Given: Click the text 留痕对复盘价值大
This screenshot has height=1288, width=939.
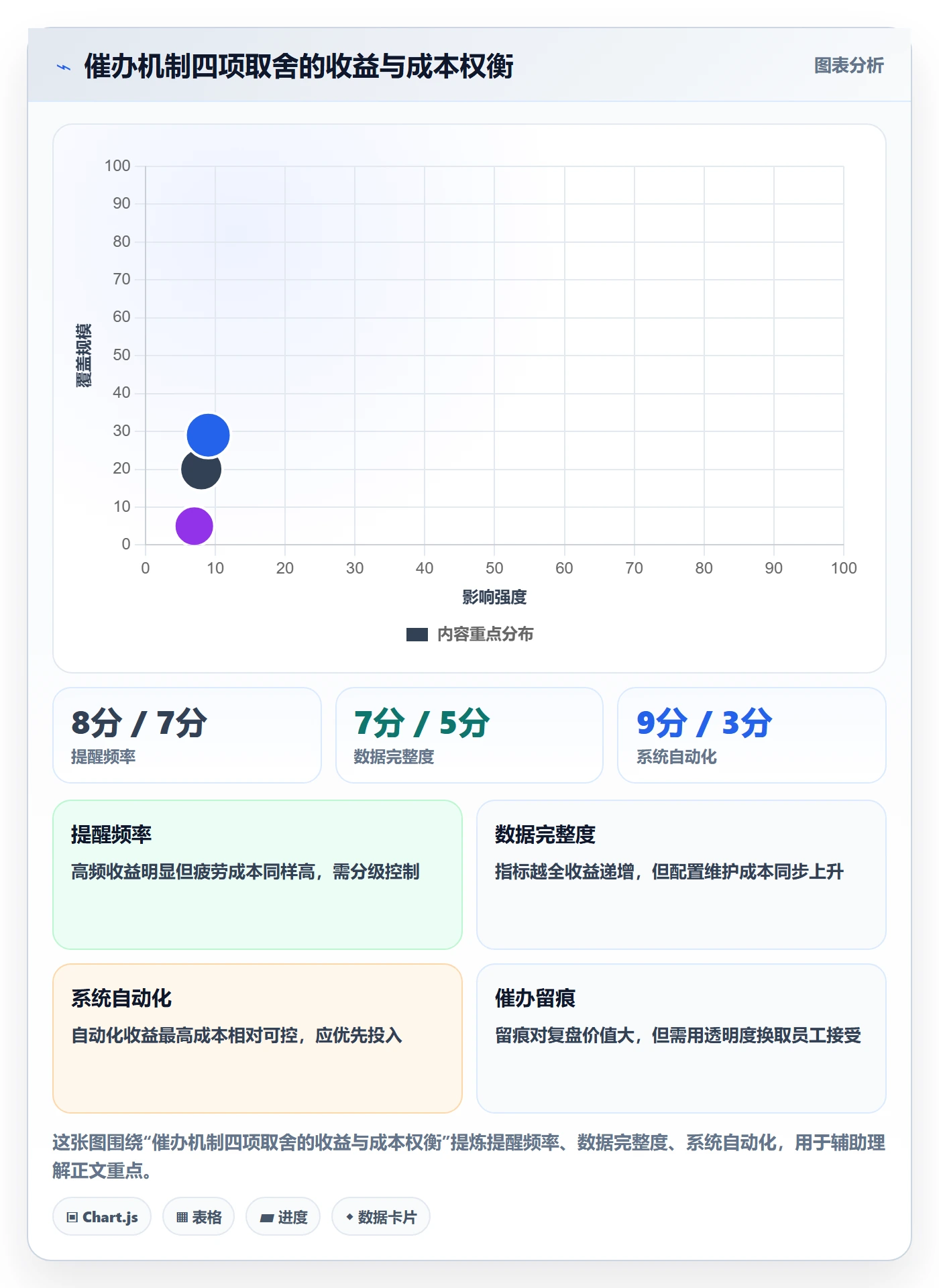Looking at the screenshot, I should point(564,1035).
